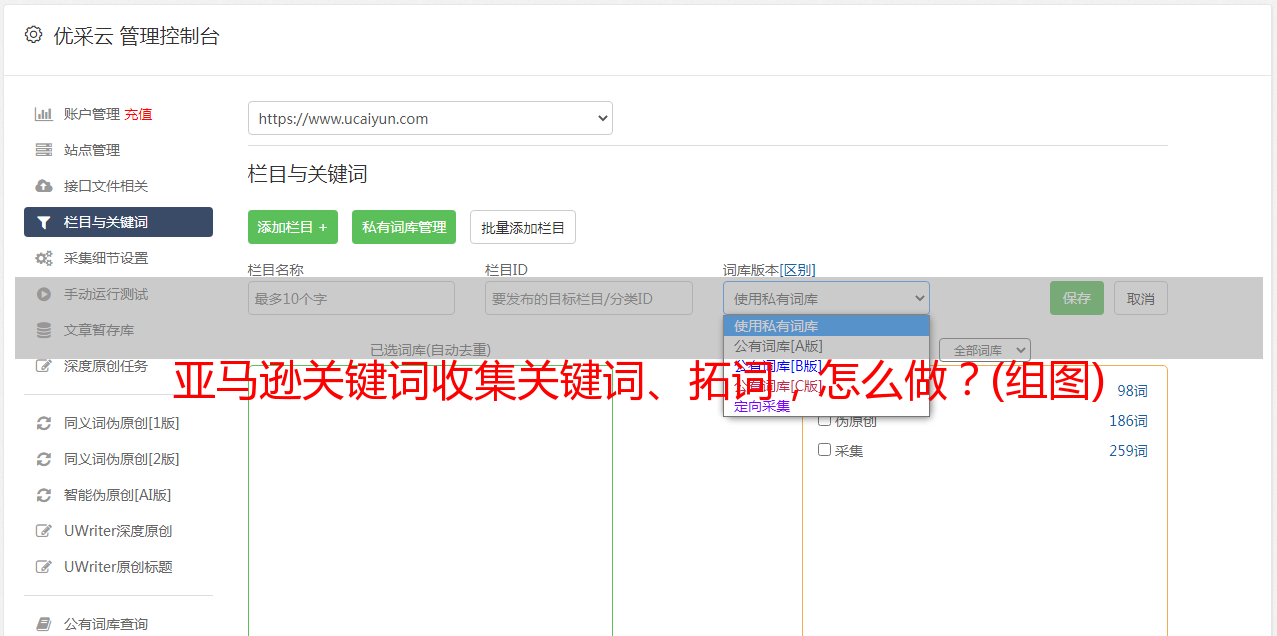
Task: Click the cloud upload icon for 接口文件相关
Action: [x=43, y=186]
